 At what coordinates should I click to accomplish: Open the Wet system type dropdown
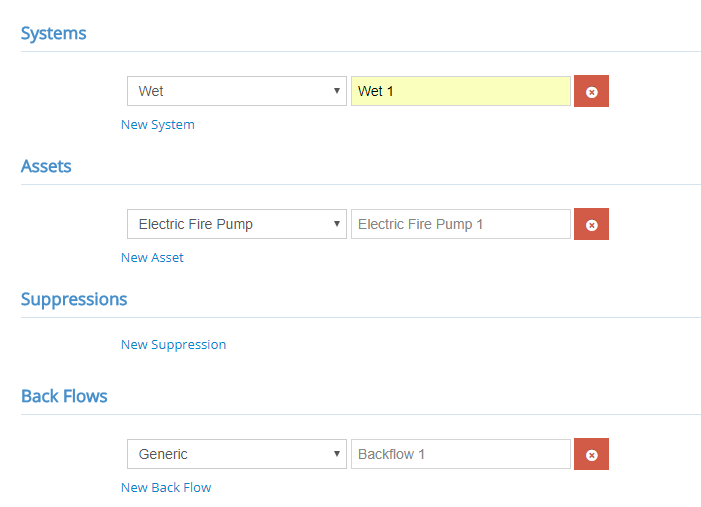(x=237, y=91)
